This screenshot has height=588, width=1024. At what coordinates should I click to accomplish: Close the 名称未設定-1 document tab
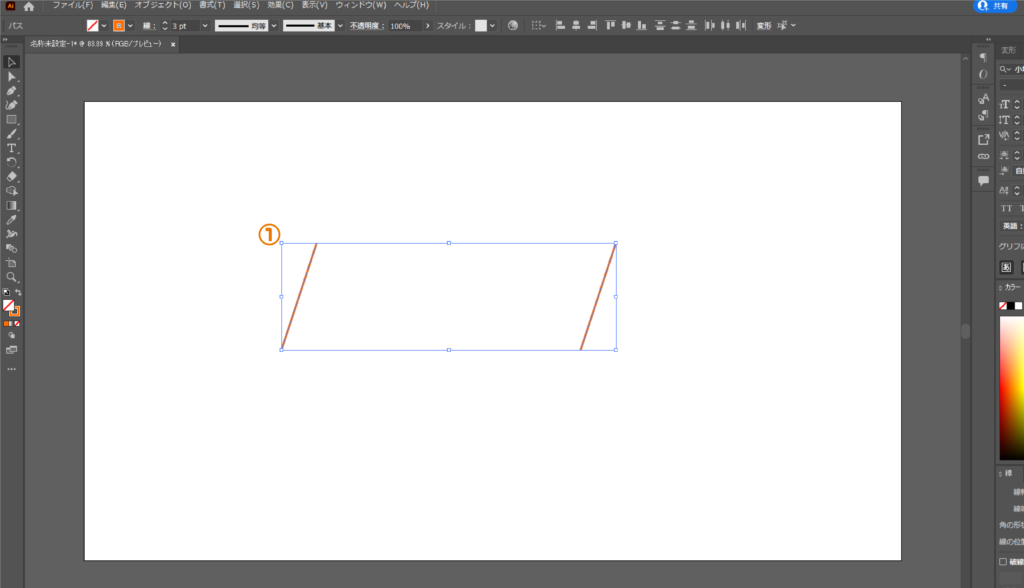[173, 44]
